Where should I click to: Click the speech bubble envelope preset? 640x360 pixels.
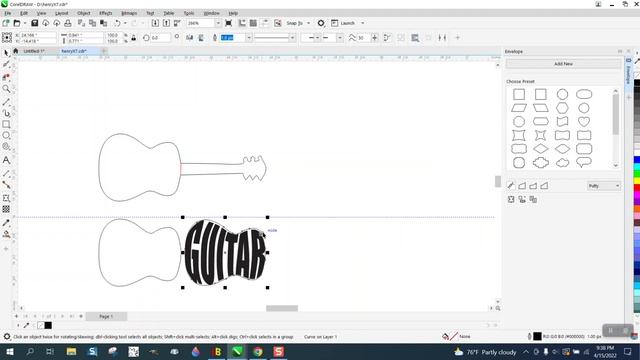[x=584, y=162]
